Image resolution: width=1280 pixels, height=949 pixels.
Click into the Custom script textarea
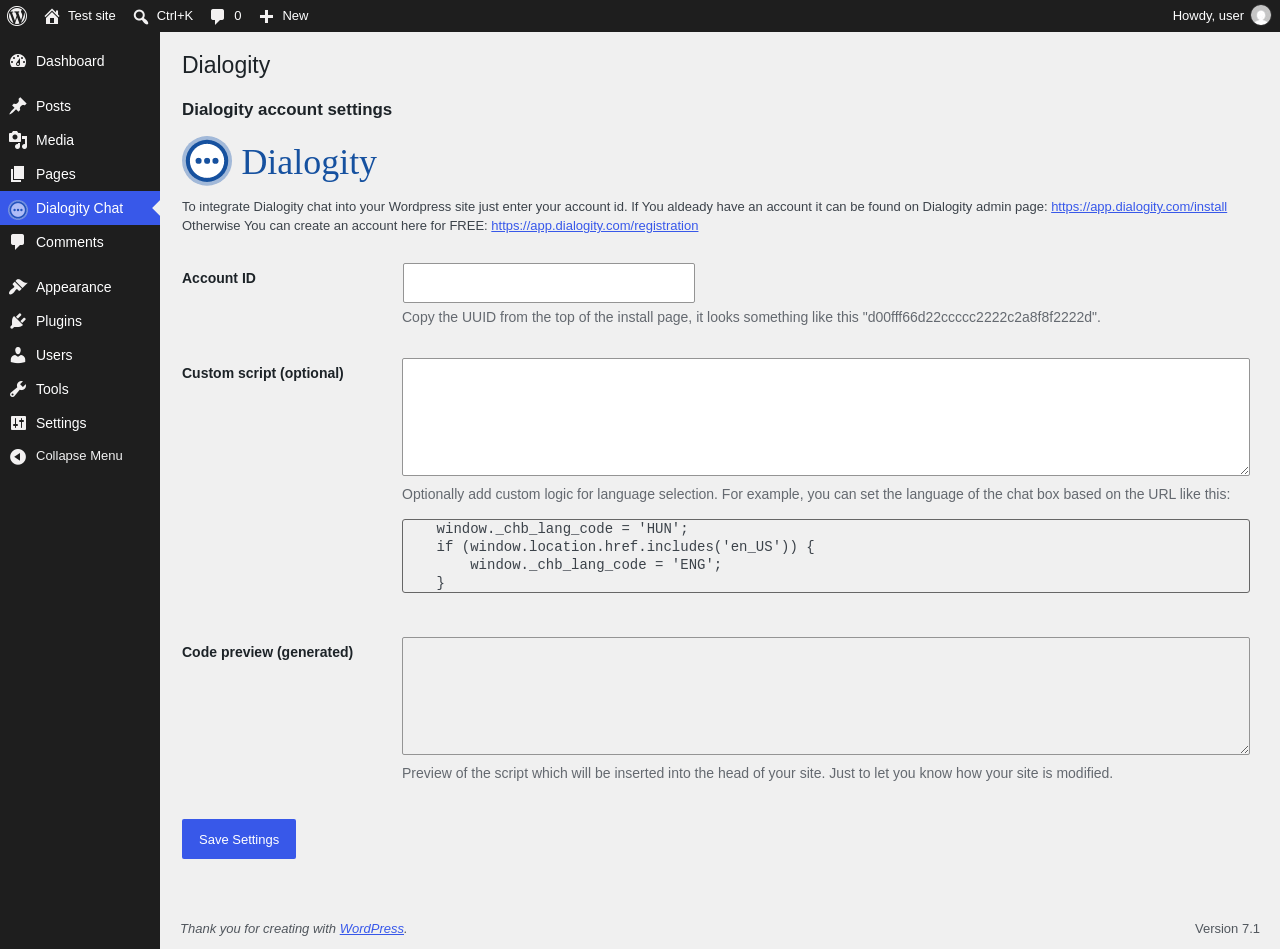click(826, 417)
